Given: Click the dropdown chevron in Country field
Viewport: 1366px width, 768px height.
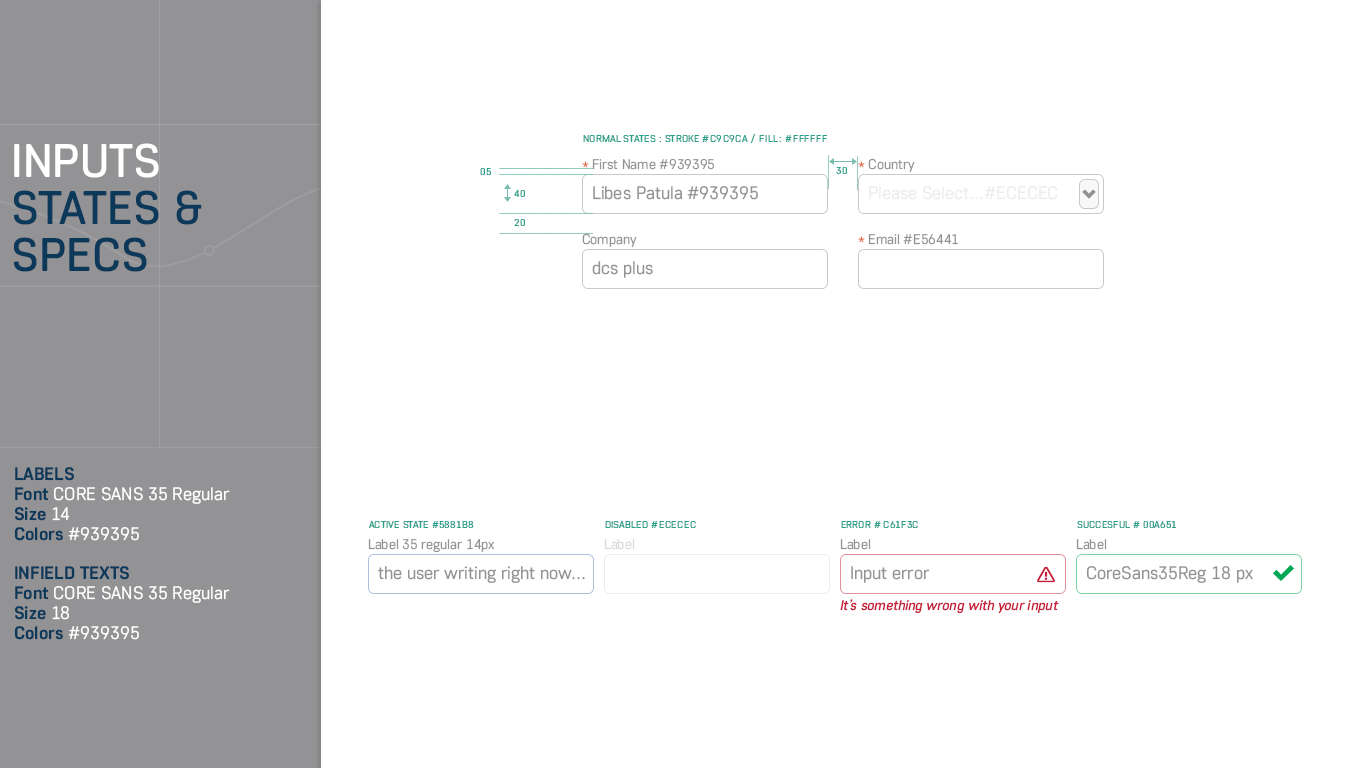Looking at the screenshot, I should coord(1089,194).
